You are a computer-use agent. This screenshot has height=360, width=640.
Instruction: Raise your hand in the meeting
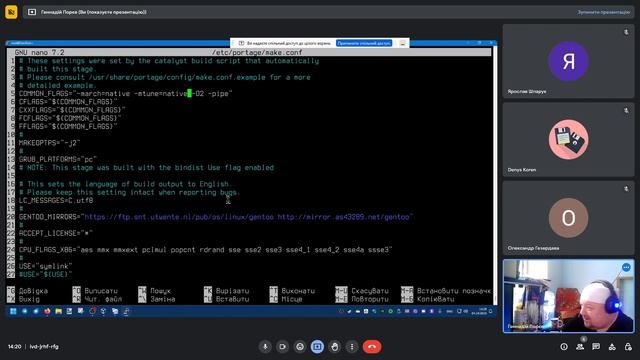[x=335, y=347]
